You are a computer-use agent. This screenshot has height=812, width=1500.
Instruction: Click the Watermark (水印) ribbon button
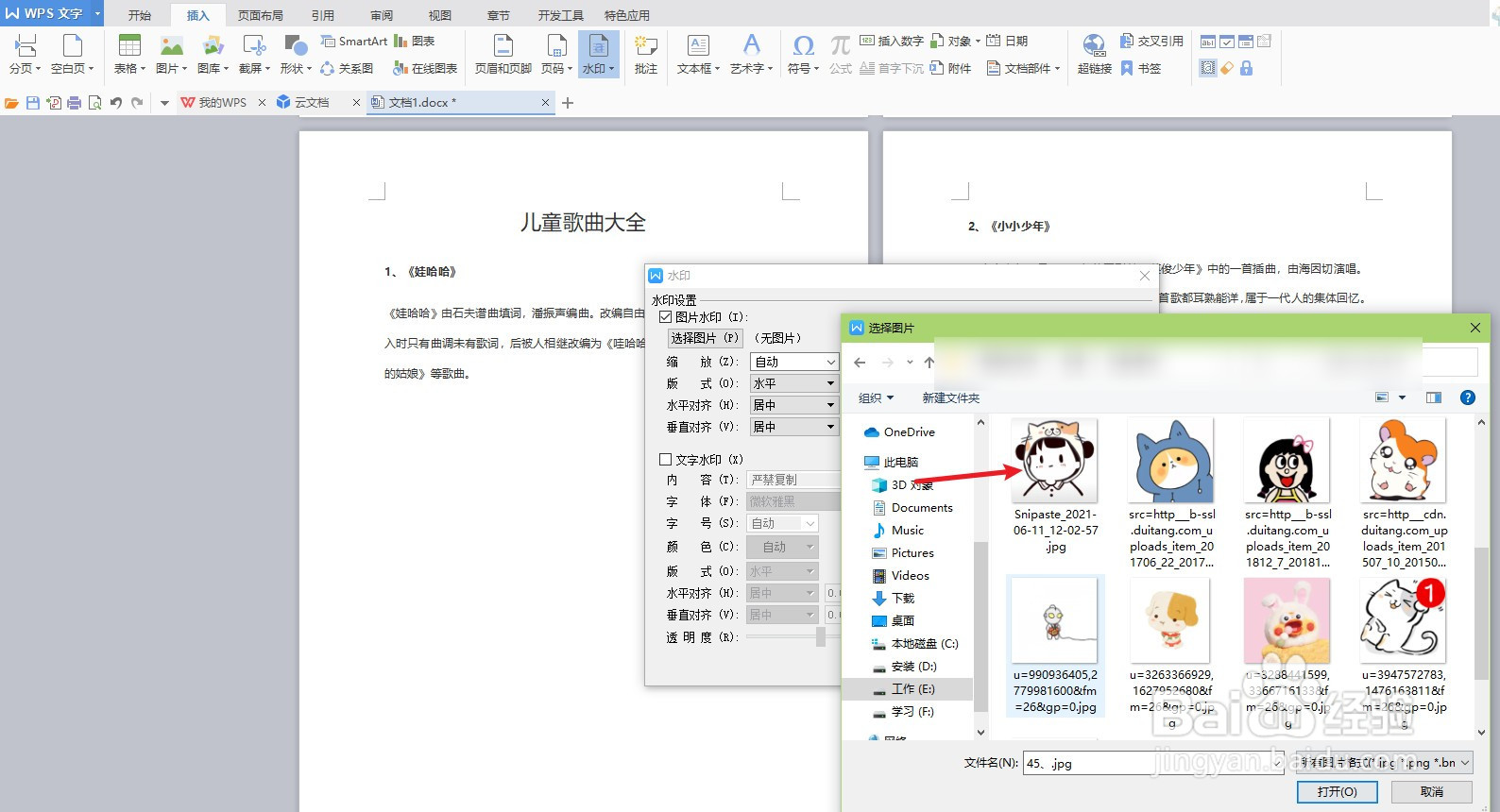[599, 54]
